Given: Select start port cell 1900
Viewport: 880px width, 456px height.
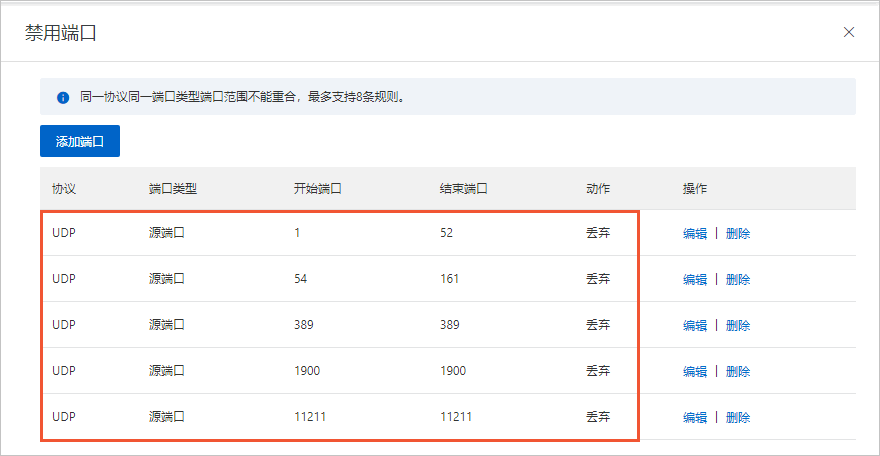Looking at the screenshot, I should (306, 371).
